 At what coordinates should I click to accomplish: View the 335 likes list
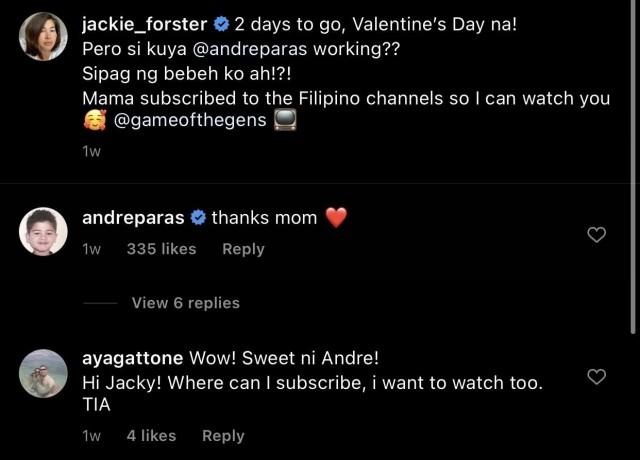click(x=161, y=249)
